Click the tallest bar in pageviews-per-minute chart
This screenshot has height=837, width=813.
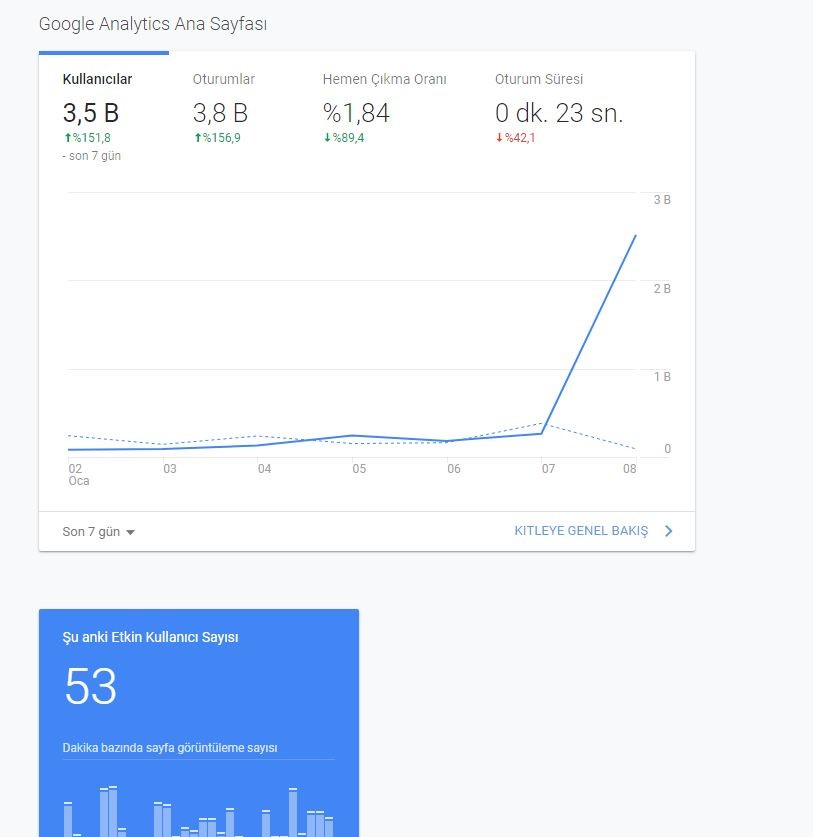[x=113, y=811]
